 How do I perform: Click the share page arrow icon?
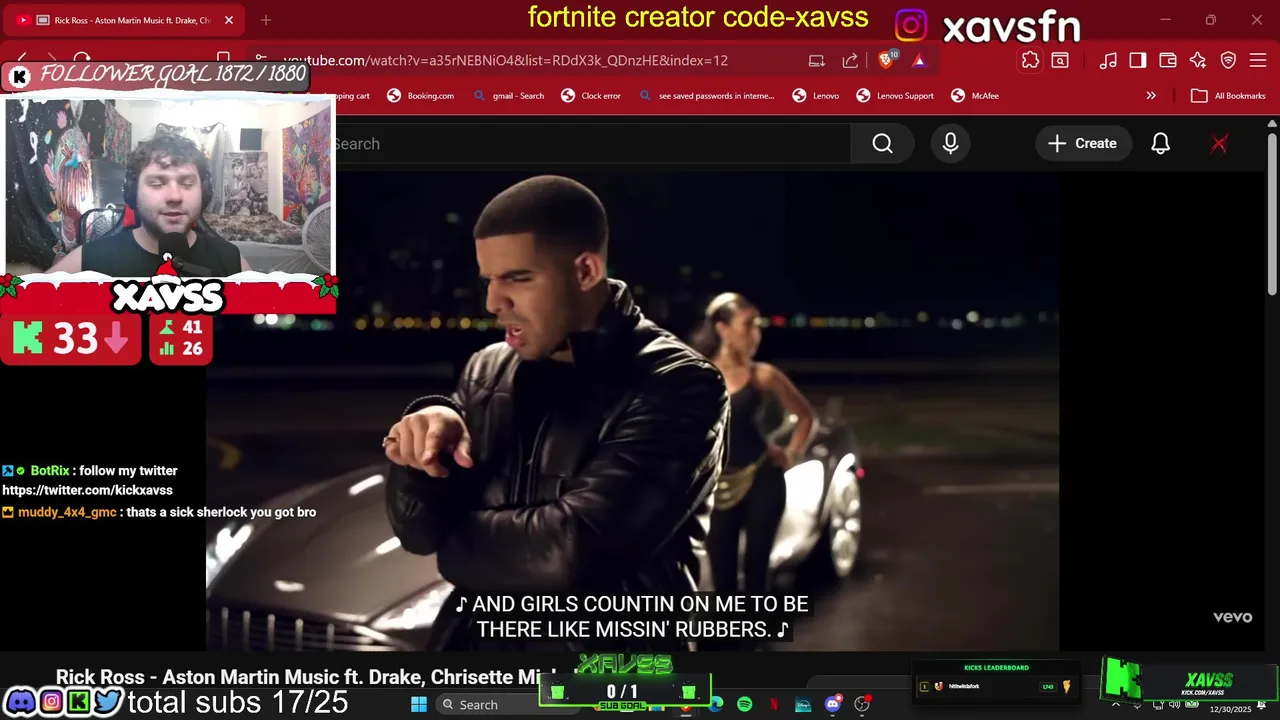pos(850,60)
